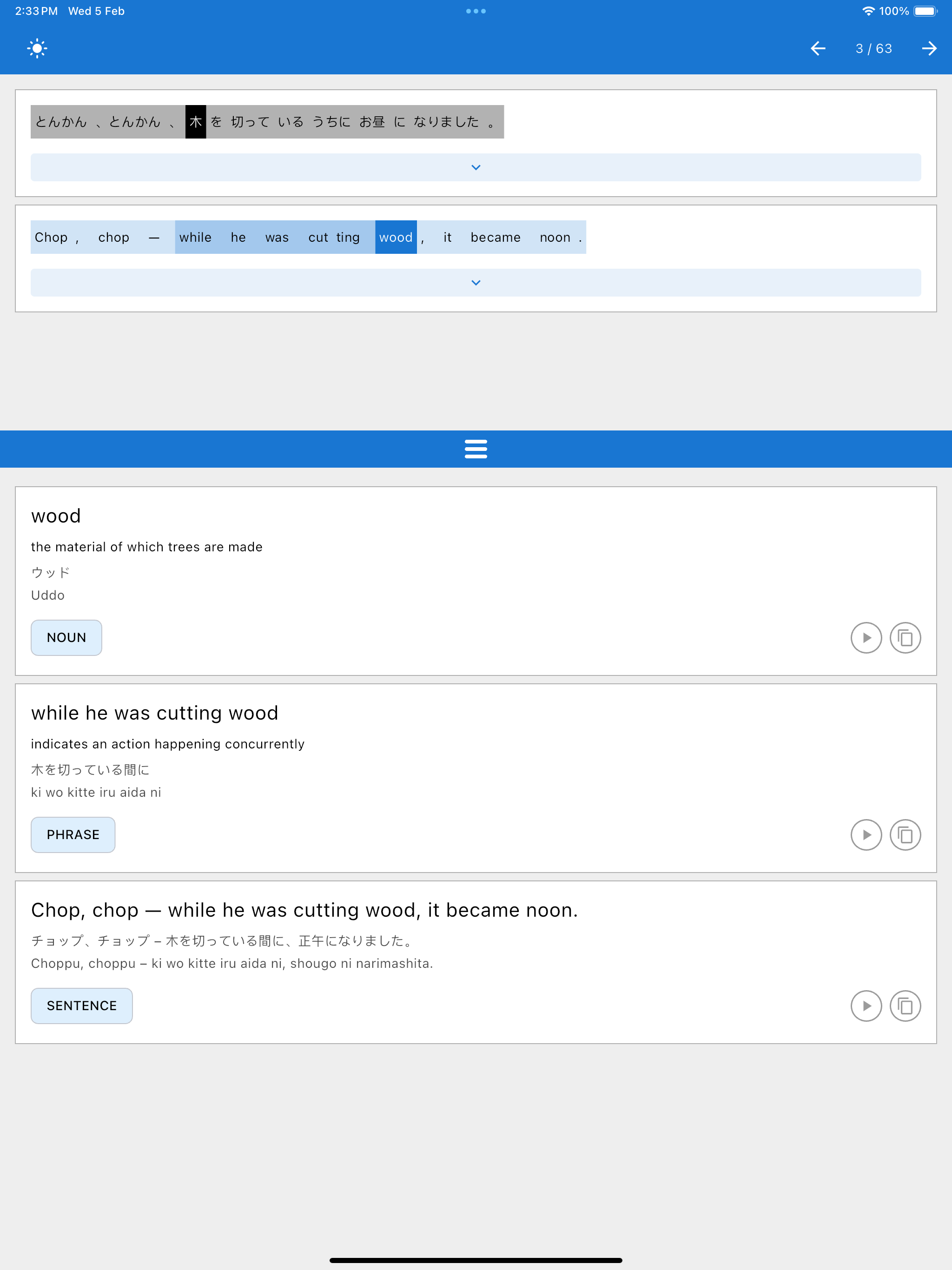Play audio for 'while he was cutting wood'

[x=866, y=835]
